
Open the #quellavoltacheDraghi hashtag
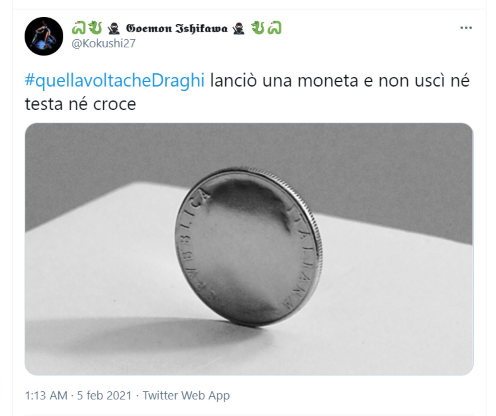point(115,81)
